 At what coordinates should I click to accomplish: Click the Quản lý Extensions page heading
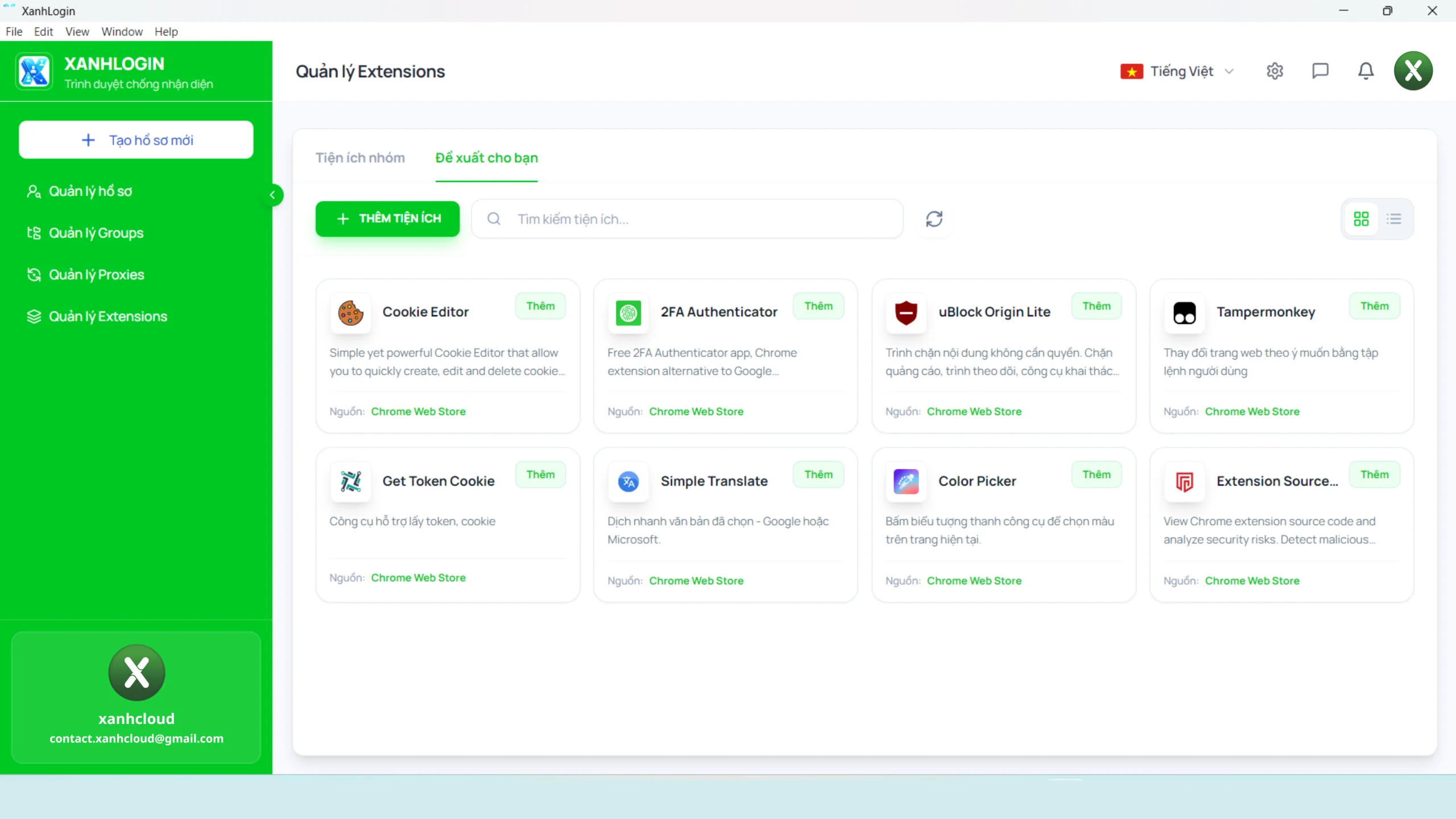point(370,72)
